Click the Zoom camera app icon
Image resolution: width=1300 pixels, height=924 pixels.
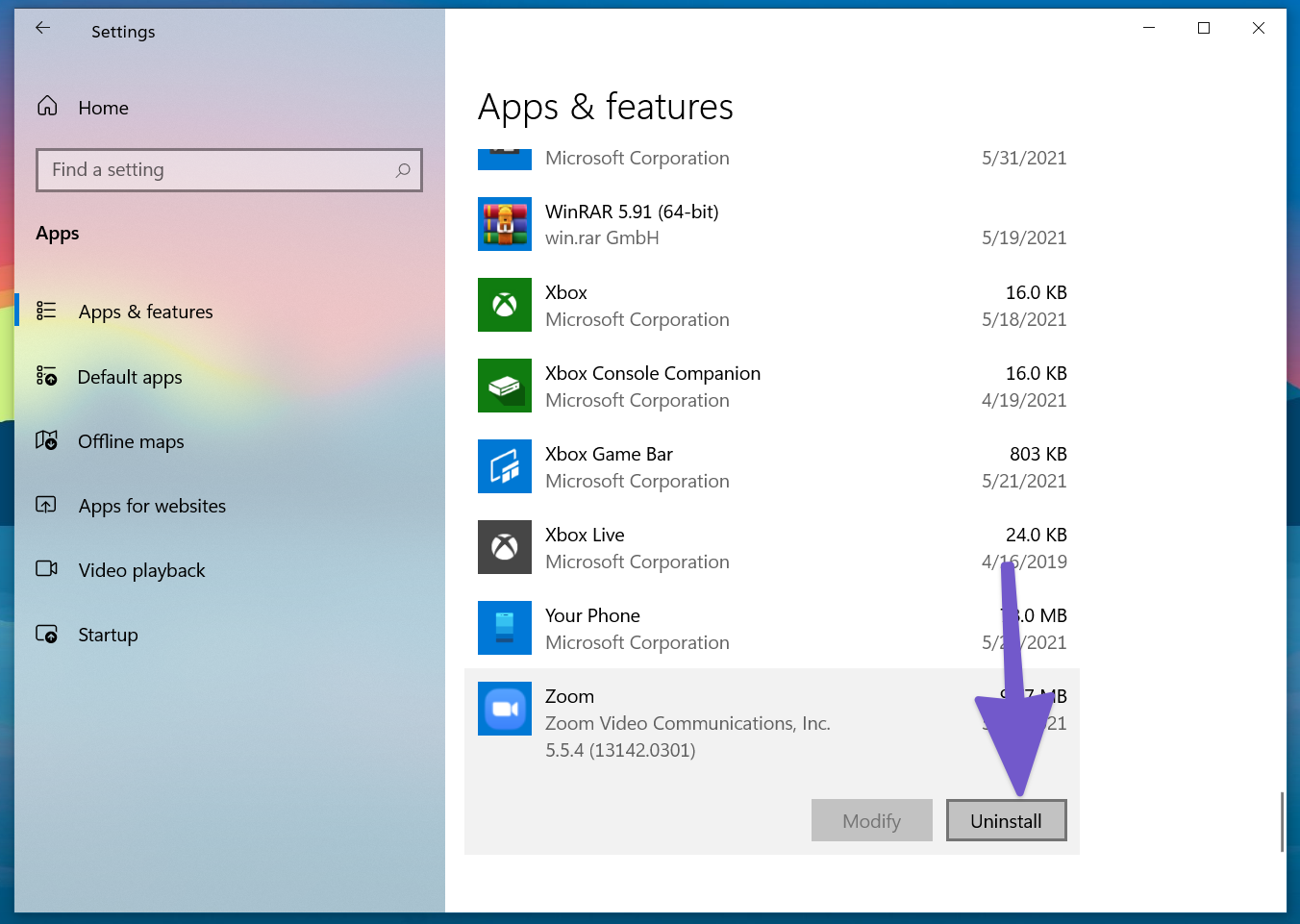[505, 709]
